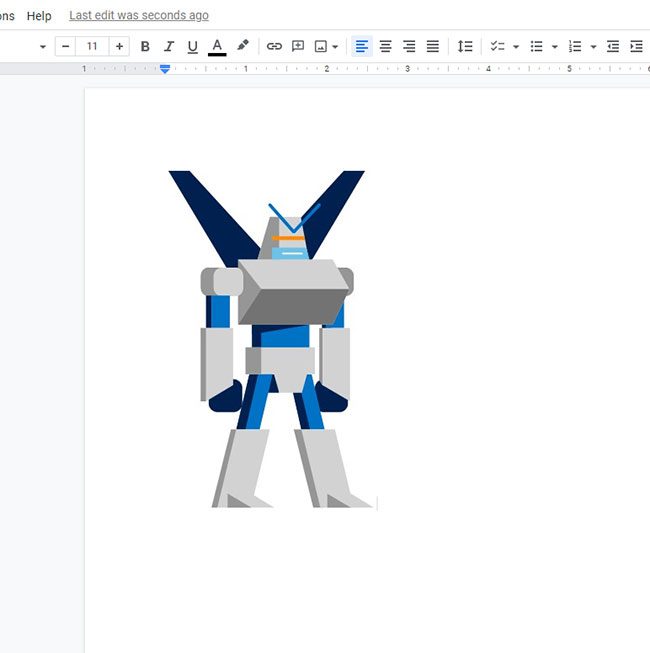Viewport: 650px width, 653px height.
Task: Toggle italic text style
Action: click(x=169, y=47)
